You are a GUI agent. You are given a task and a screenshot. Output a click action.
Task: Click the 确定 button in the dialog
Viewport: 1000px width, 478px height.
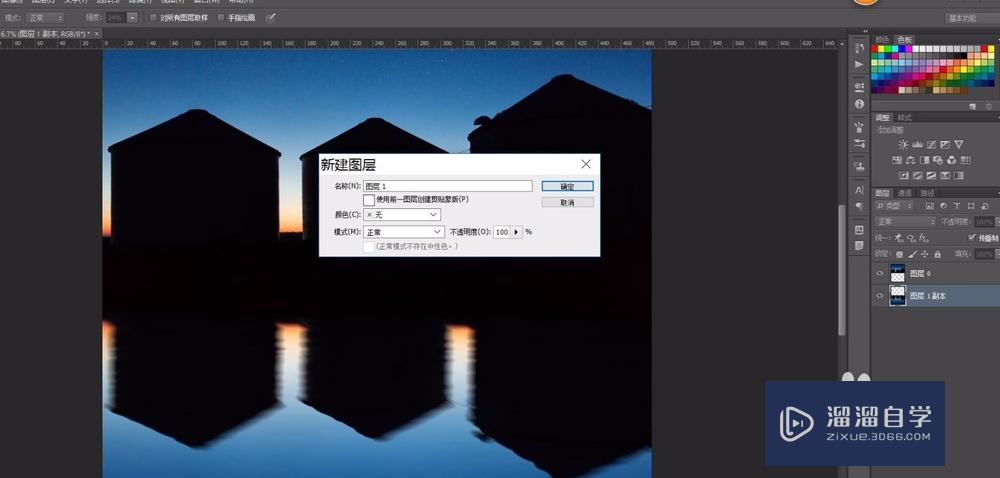click(x=567, y=186)
